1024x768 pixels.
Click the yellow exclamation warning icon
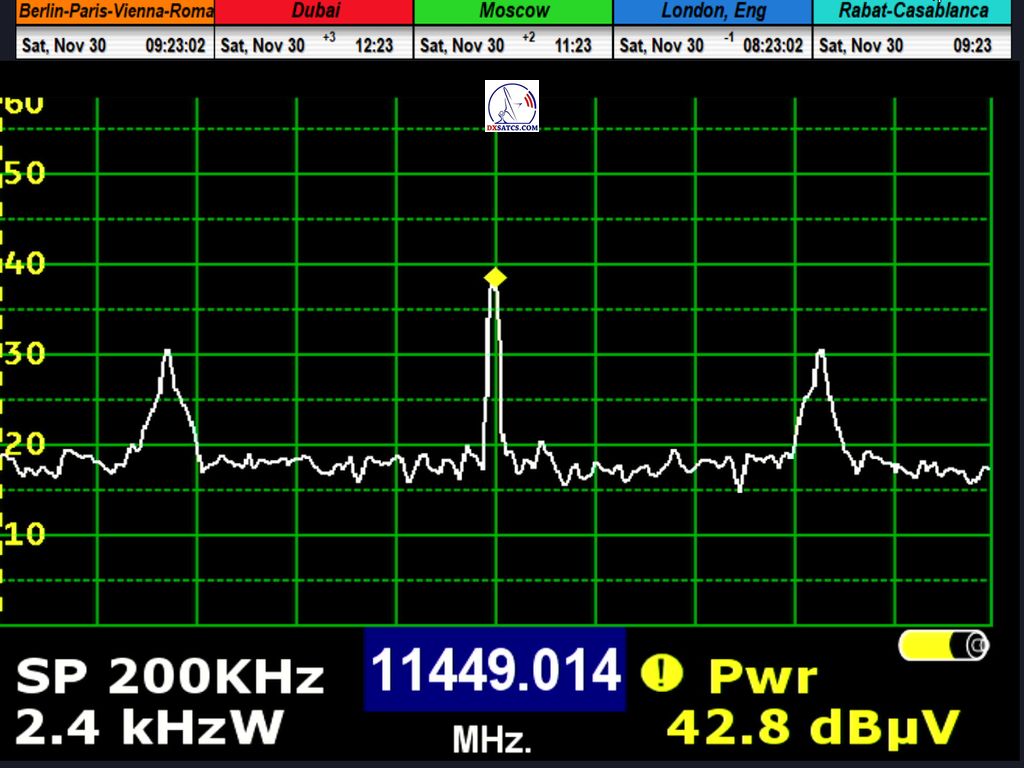(x=661, y=674)
